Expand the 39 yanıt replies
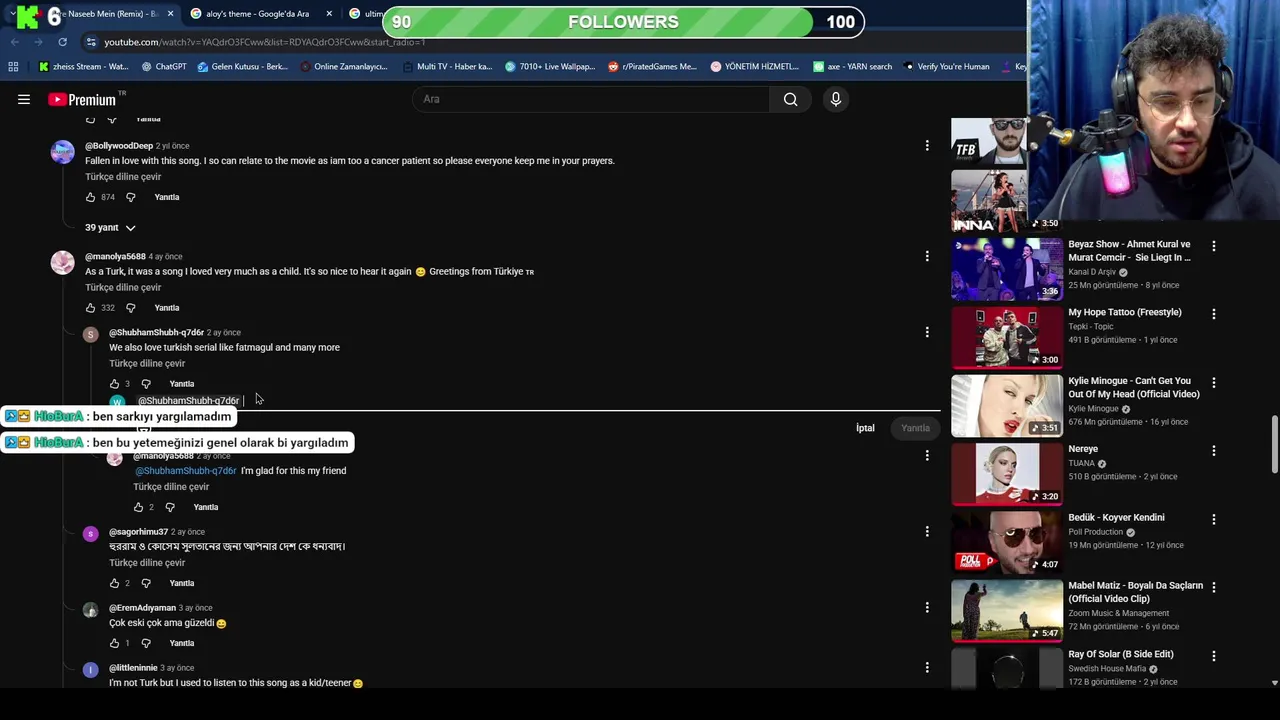This screenshot has width=1280, height=720. [110, 228]
